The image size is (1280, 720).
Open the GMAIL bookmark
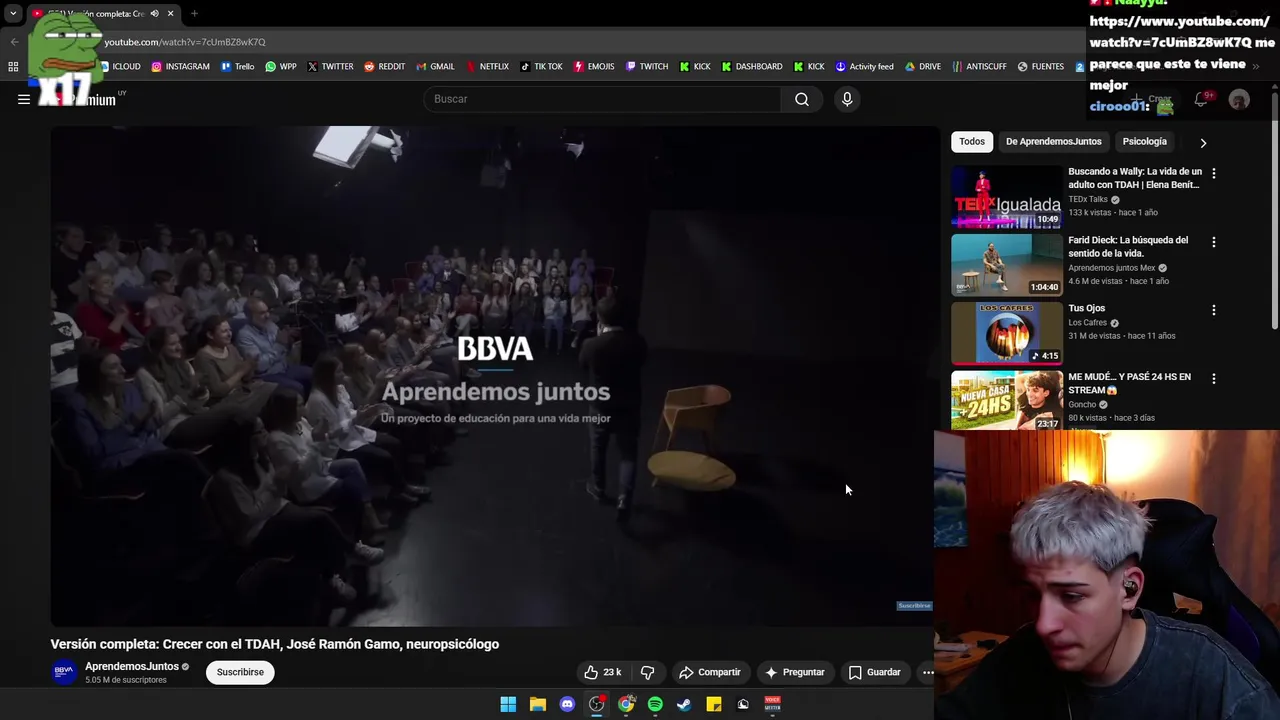pyautogui.click(x=434, y=66)
